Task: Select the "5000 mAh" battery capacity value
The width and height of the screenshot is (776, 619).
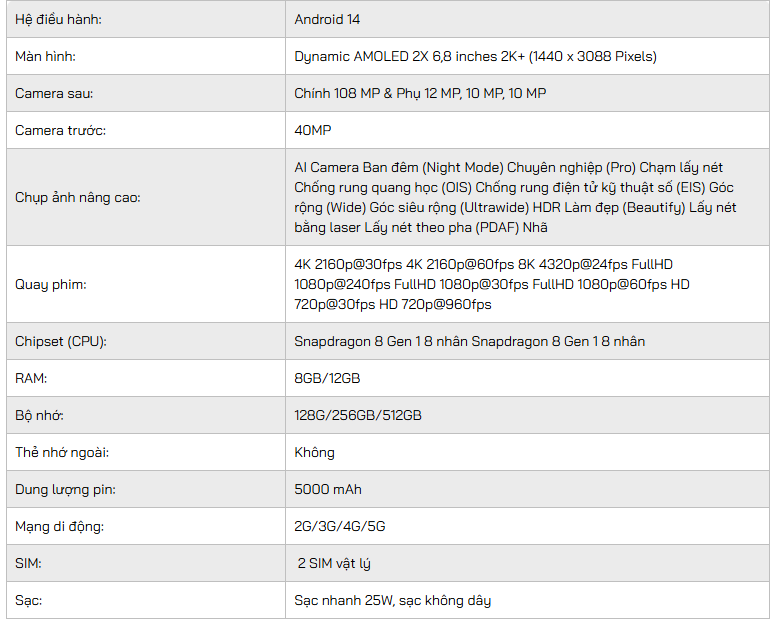Action: pyautogui.click(x=328, y=489)
